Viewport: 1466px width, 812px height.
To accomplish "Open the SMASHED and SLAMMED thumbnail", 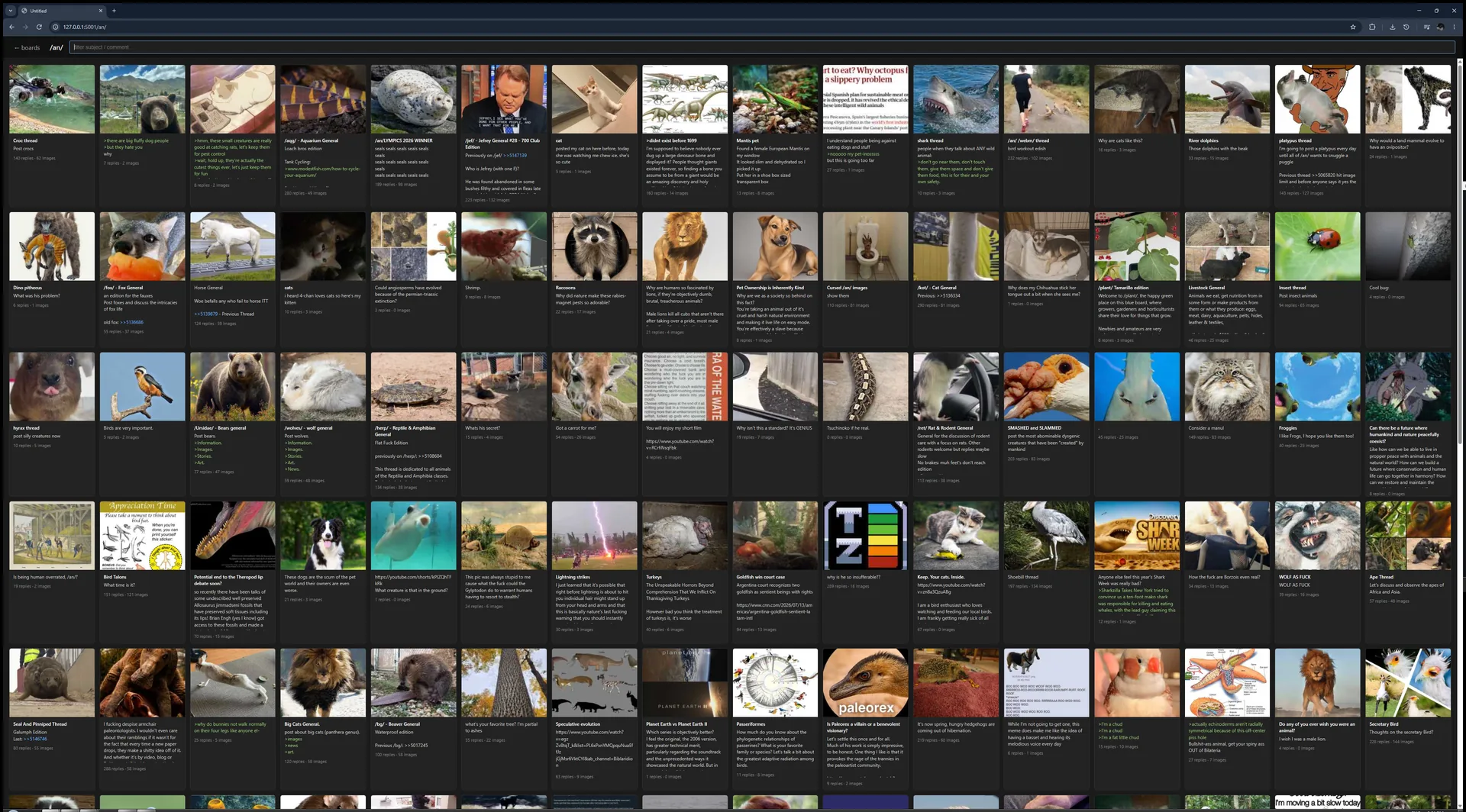I will coord(1046,387).
